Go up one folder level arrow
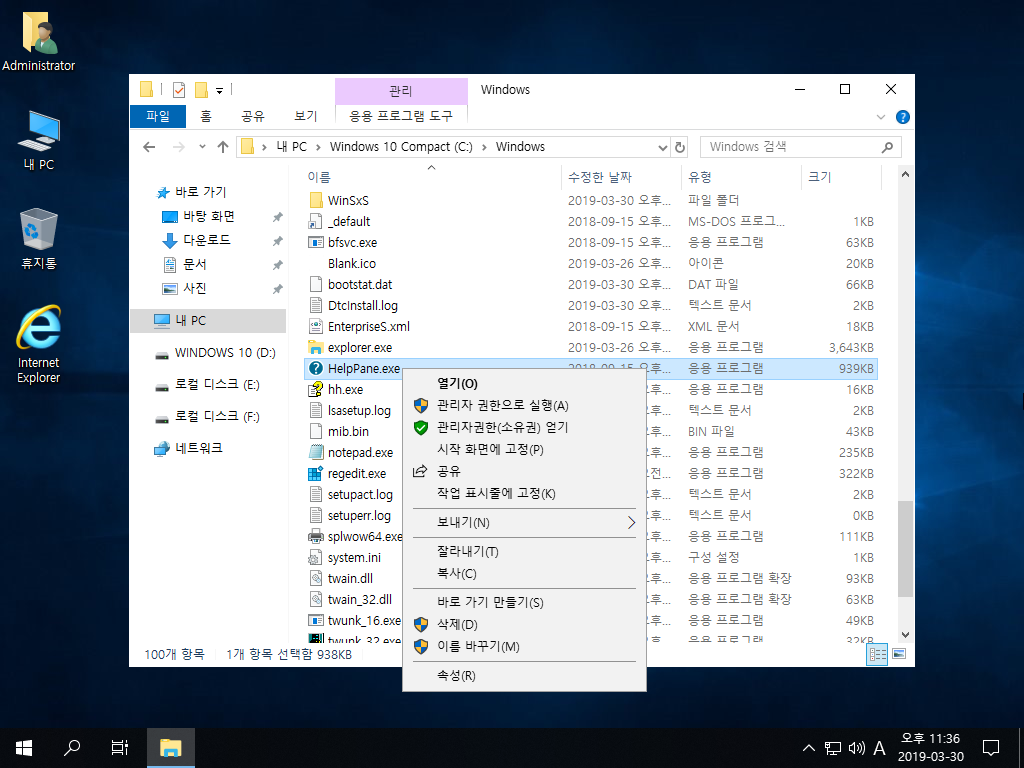 point(223,147)
